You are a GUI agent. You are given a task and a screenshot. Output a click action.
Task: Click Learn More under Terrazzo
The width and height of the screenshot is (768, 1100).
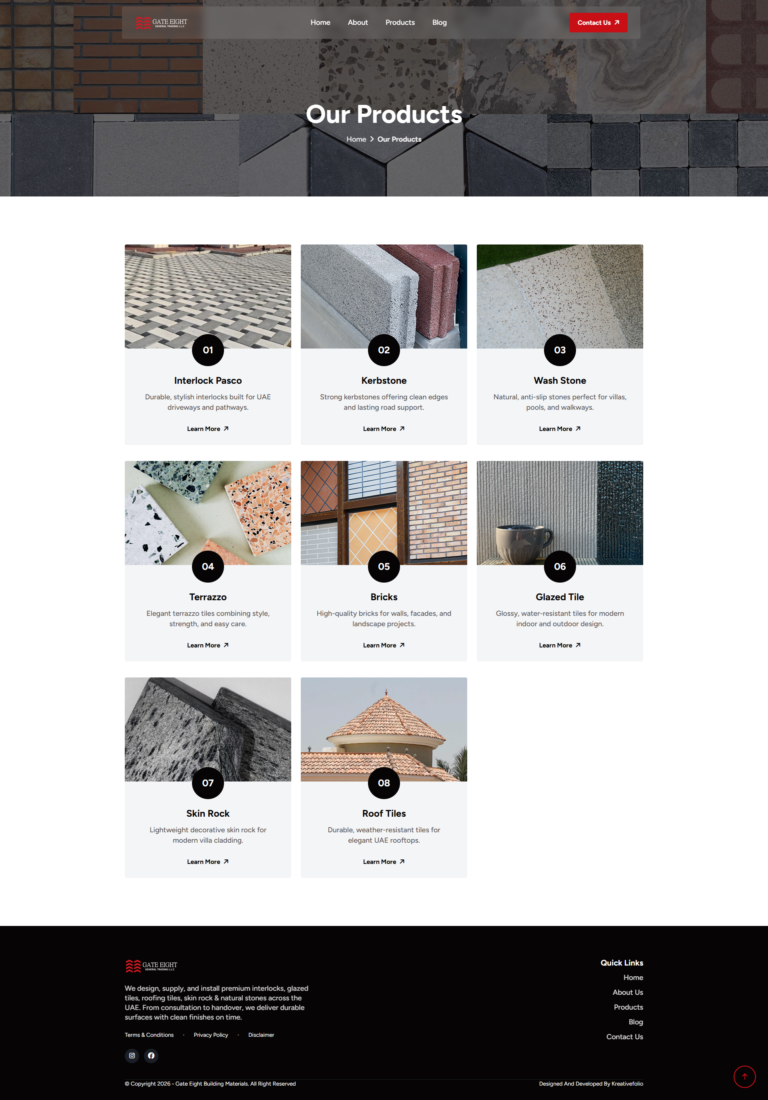point(208,645)
